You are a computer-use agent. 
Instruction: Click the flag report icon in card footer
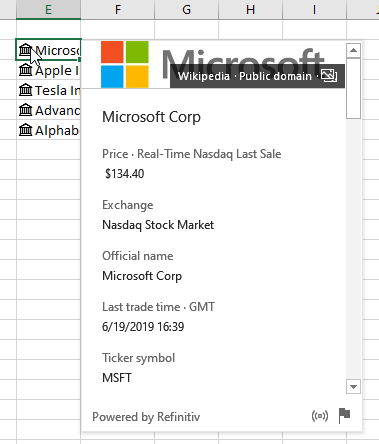point(344,416)
